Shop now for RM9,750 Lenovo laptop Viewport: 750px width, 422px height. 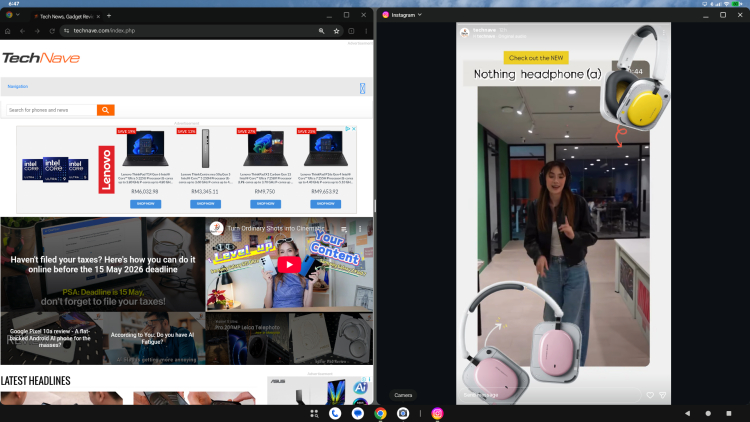(x=265, y=204)
